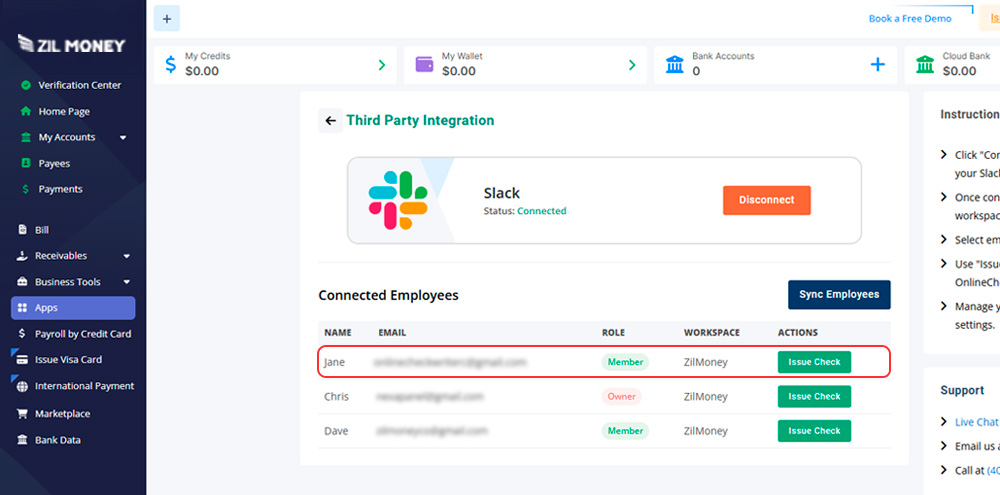Viewport: 1000px width, 495px height.
Task: Expand the My Accounts submenu
Action: [x=123, y=138]
